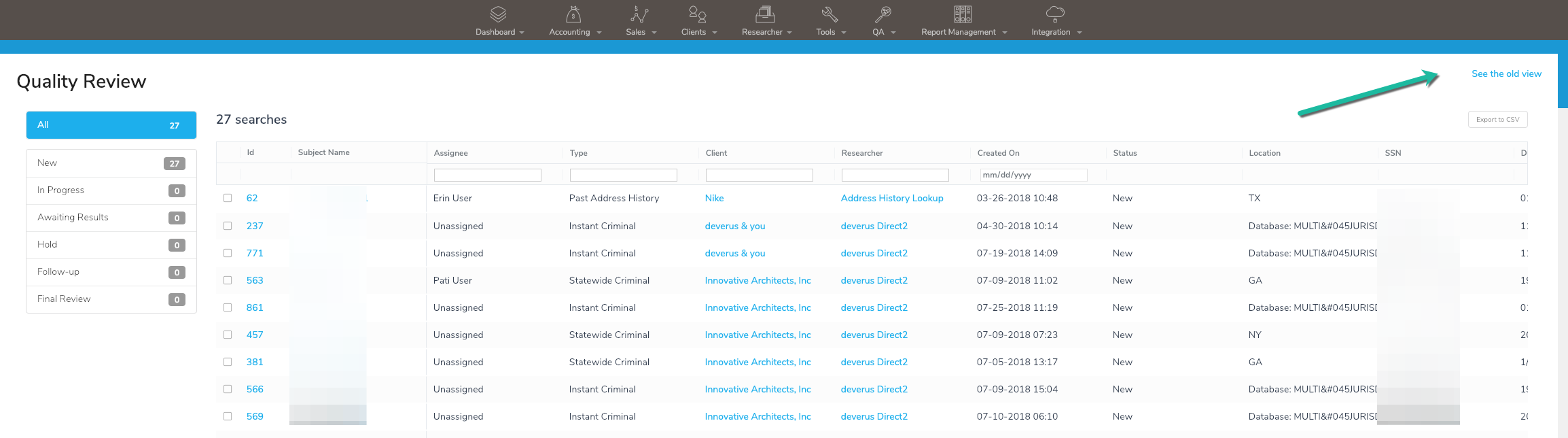Select the checkbox for search 563
The width and height of the screenshot is (1568, 438).
[228, 280]
